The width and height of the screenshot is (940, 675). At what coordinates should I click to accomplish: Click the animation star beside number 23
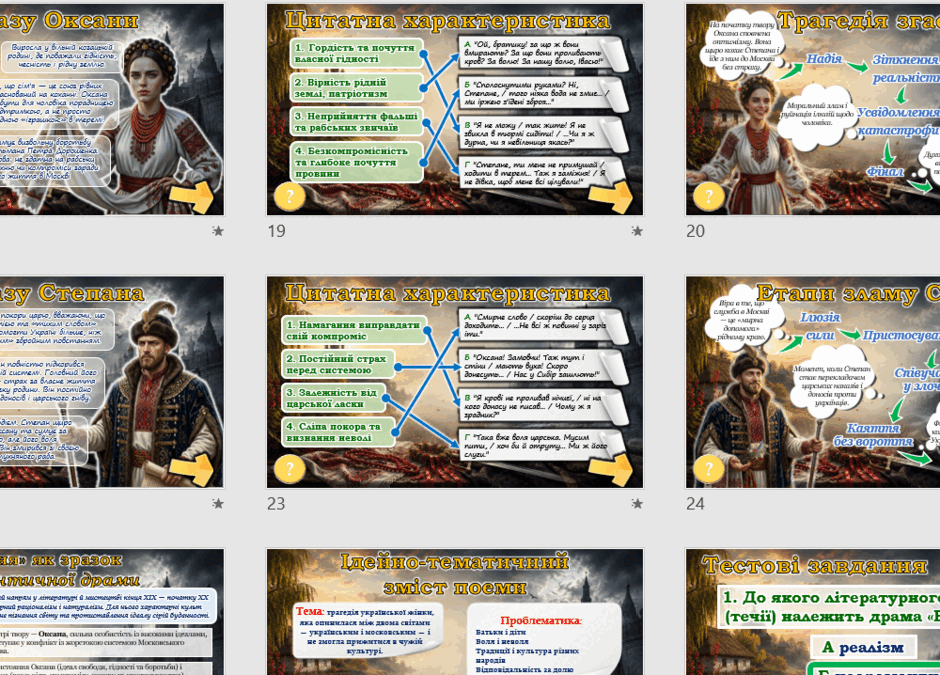coord(637,504)
